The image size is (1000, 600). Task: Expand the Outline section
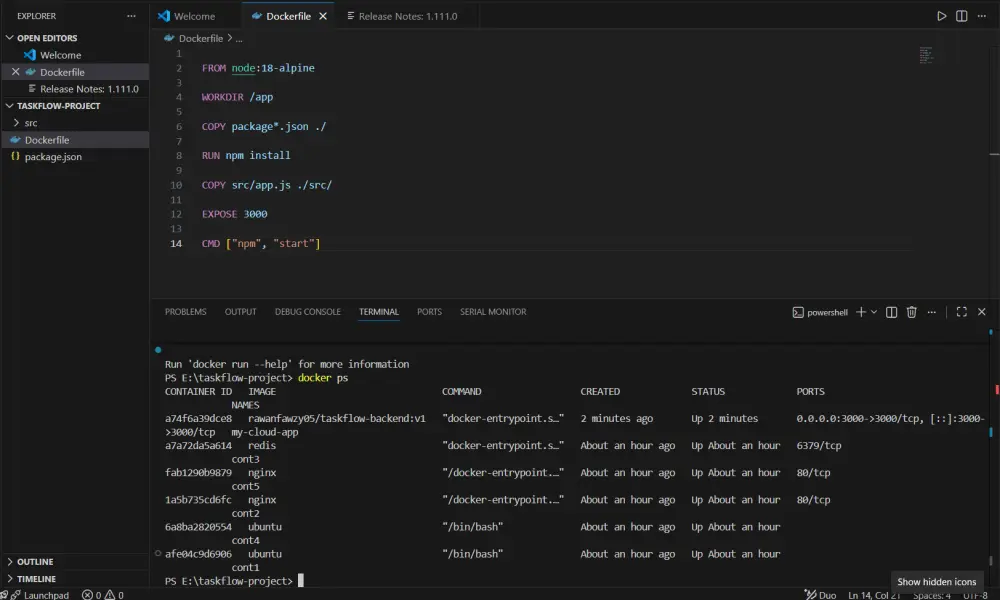[75, 562]
